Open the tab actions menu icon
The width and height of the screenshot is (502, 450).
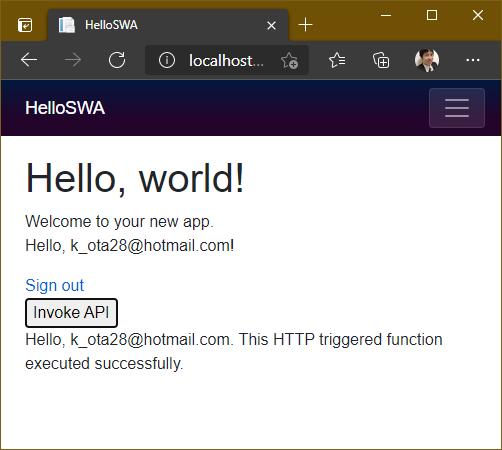pyautogui.click(x=25, y=25)
